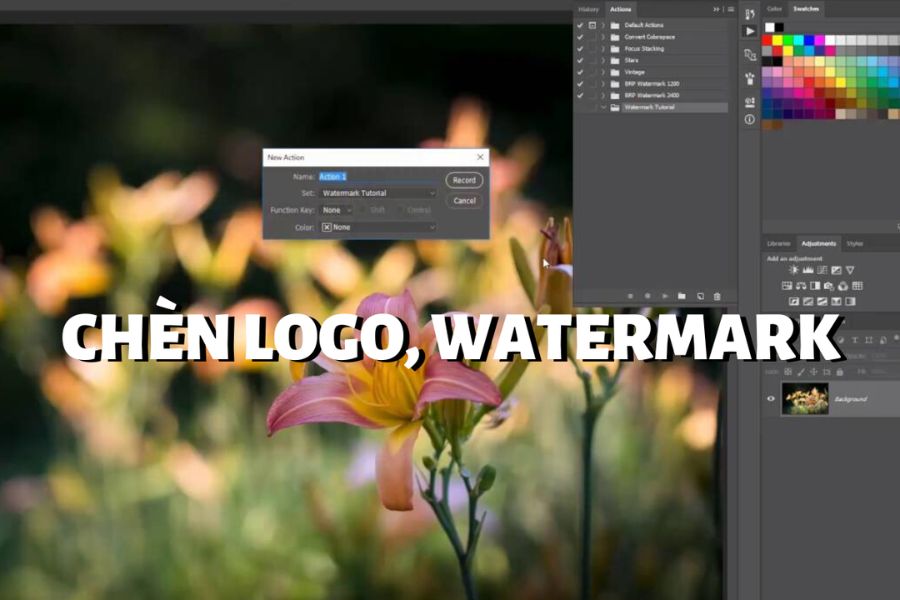Select the Background layer thumbnail
The image size is (900, 600).
click(805, 398)
